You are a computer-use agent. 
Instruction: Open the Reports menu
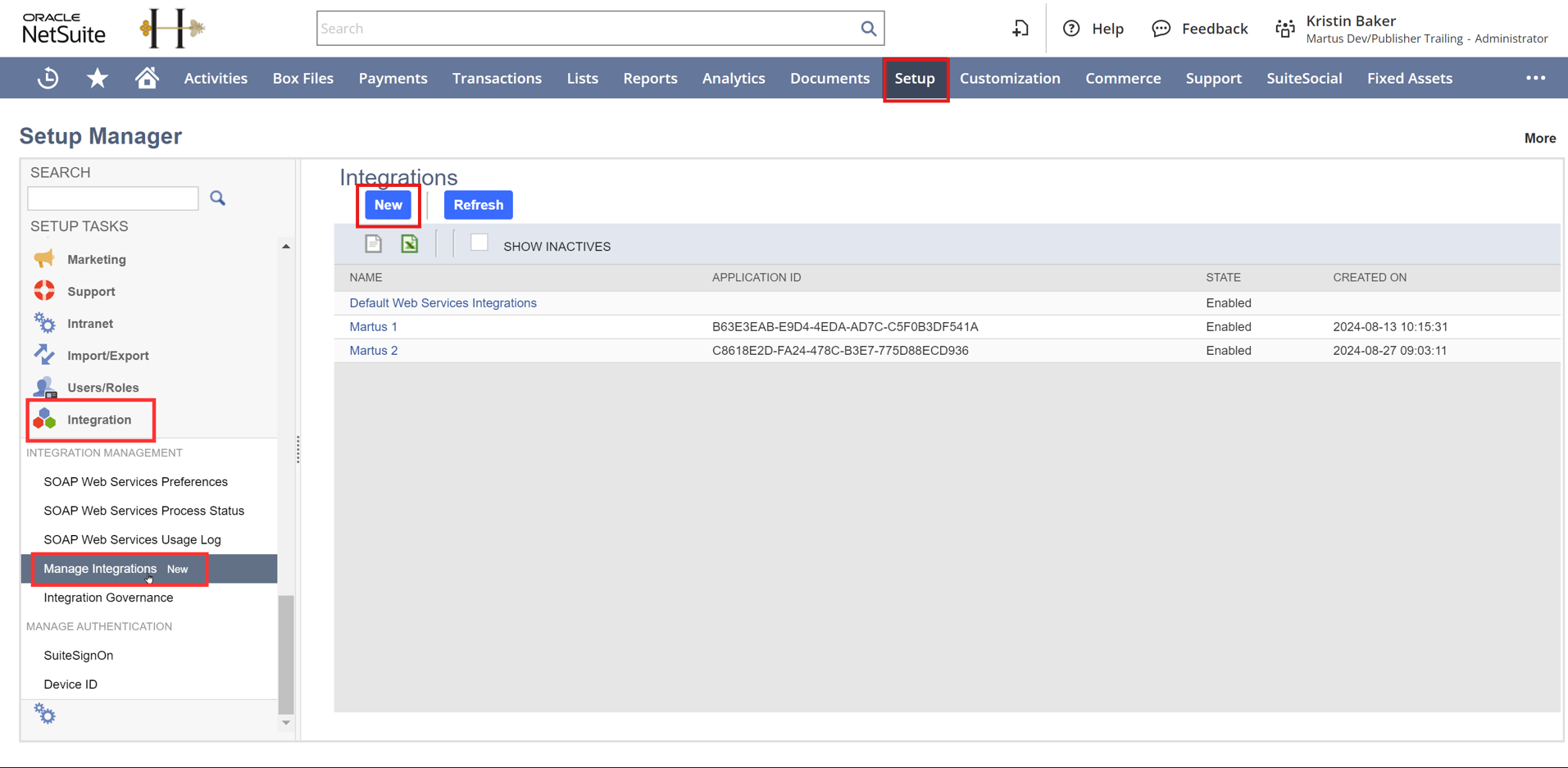(650, 78)
